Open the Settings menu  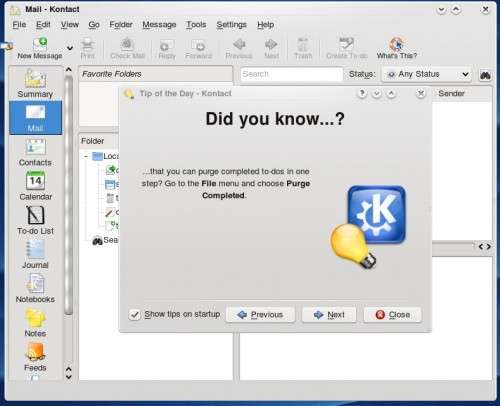[231, 25]
